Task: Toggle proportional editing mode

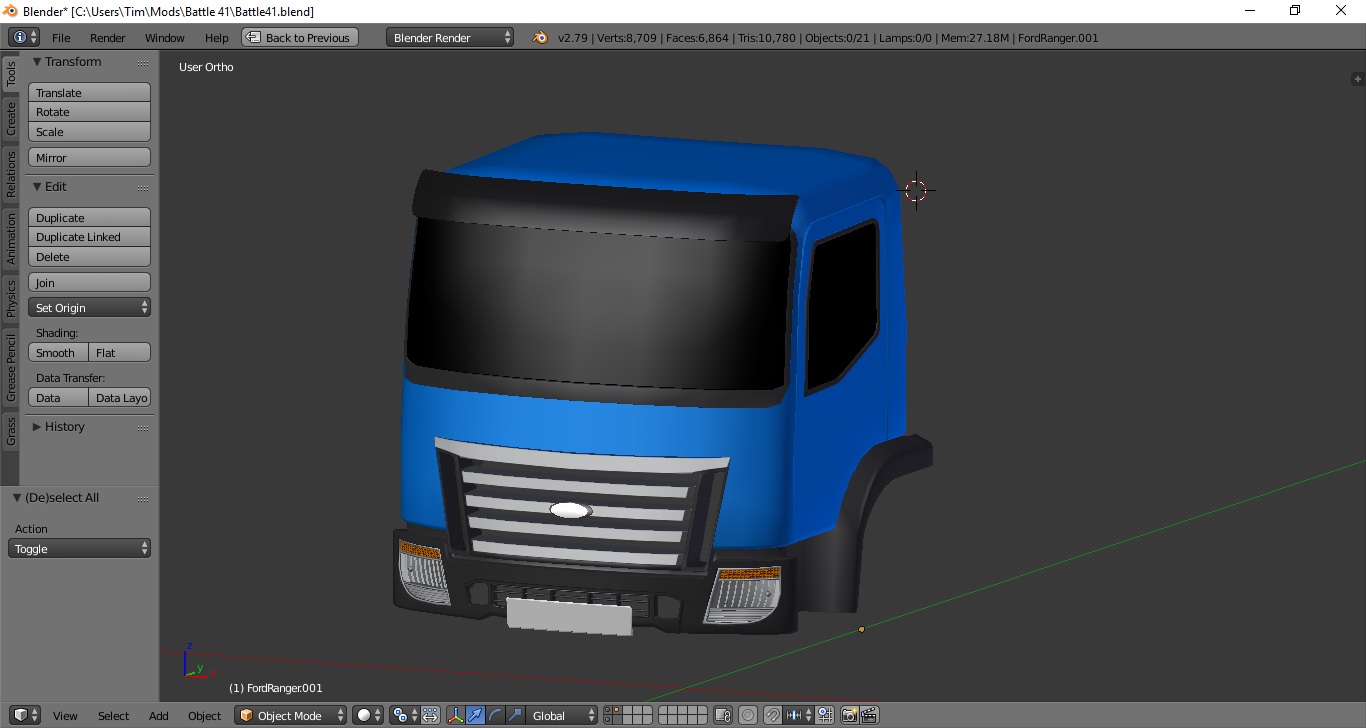Action: pyautogui.click(x=747, y=715)
